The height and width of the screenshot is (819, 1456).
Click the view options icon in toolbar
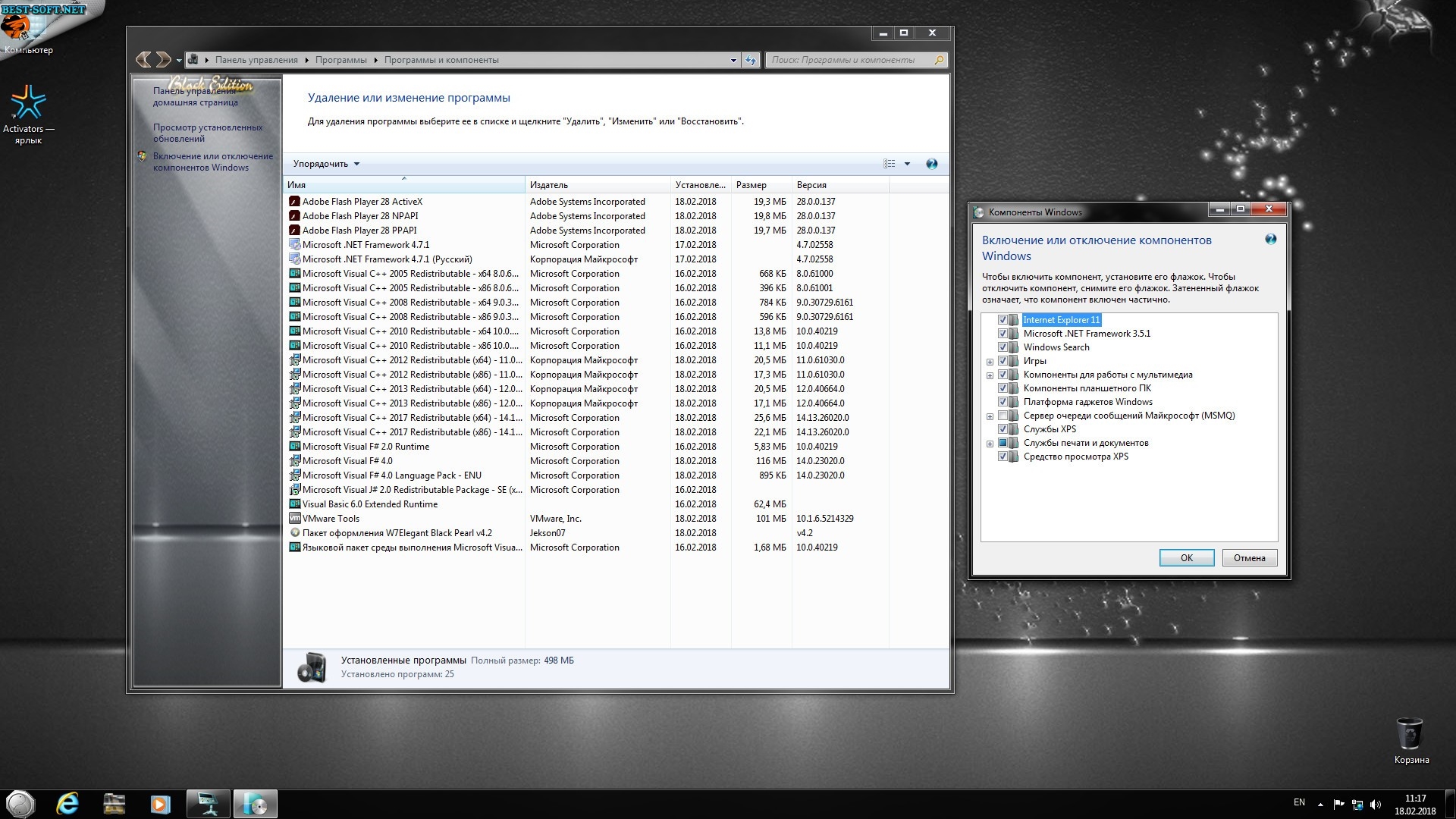coord(890,164)
